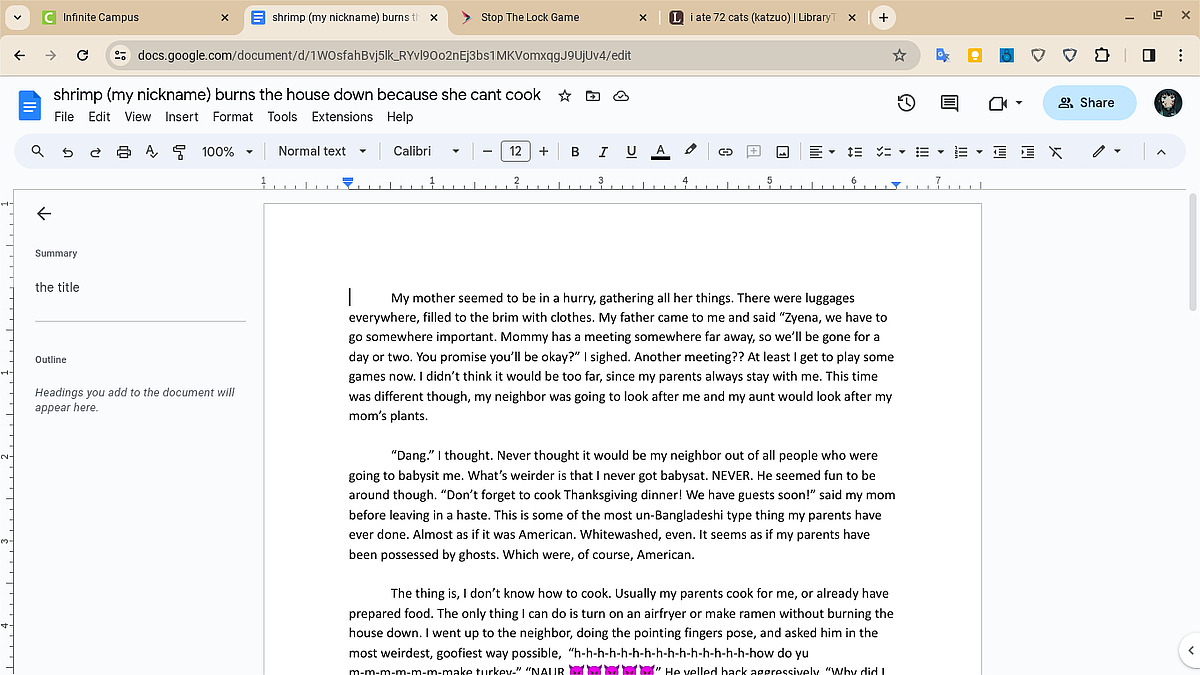Open the Help menu
Image resolution: width=1200 pixels, height=675 pixels.
400,117
